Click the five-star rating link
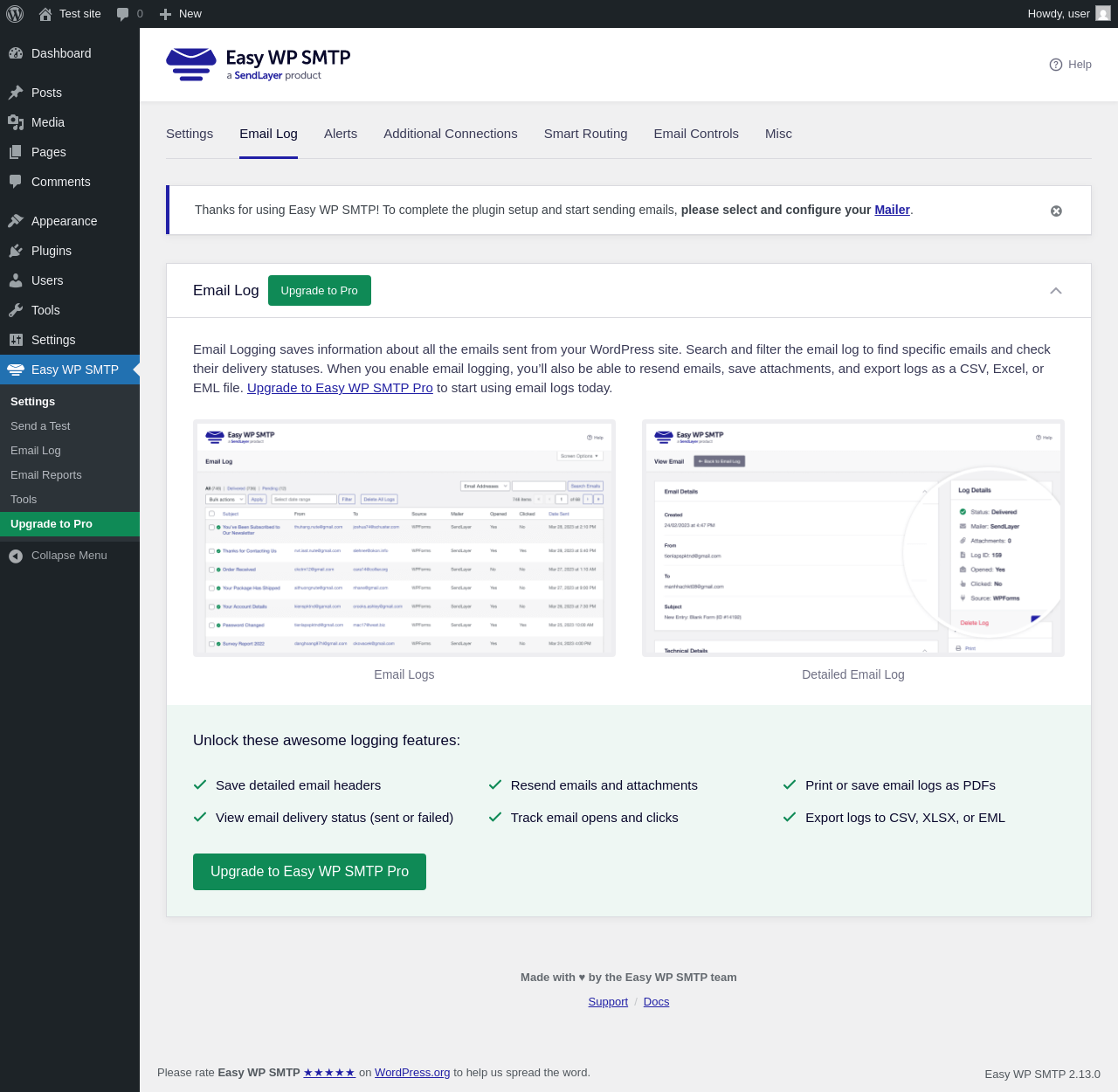 [329, 1073]
